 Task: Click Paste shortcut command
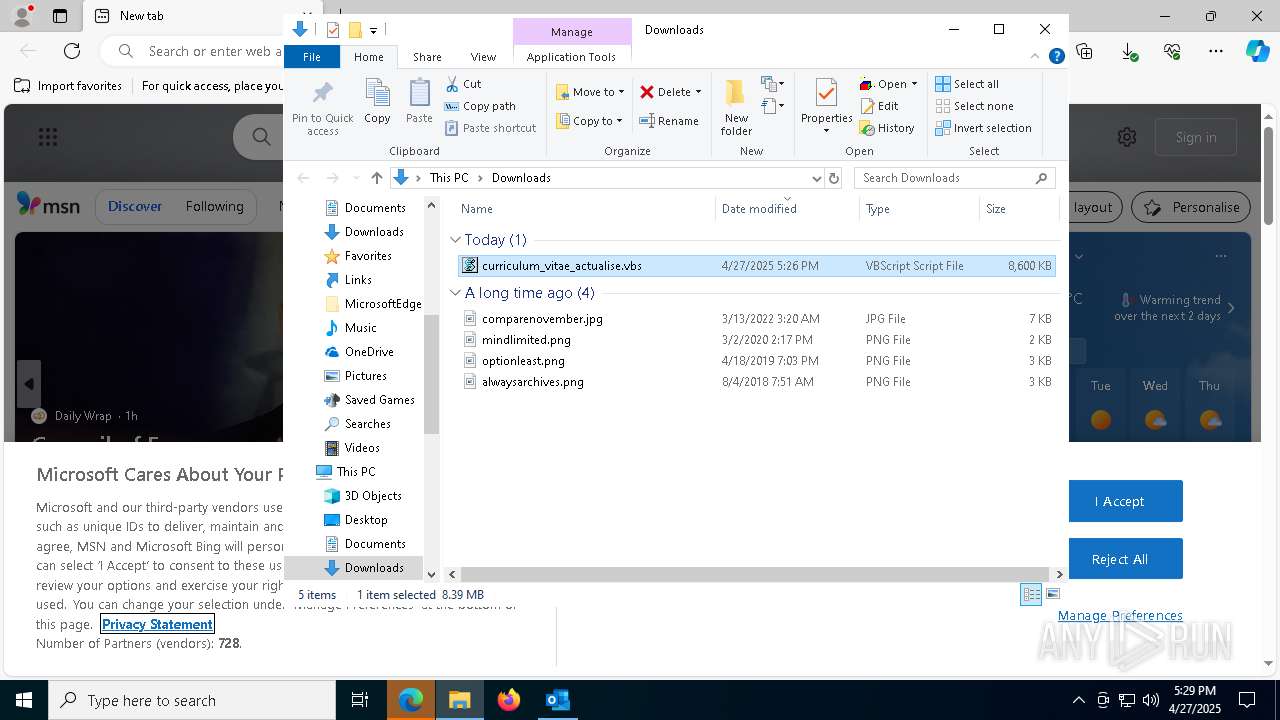[491, 128]
